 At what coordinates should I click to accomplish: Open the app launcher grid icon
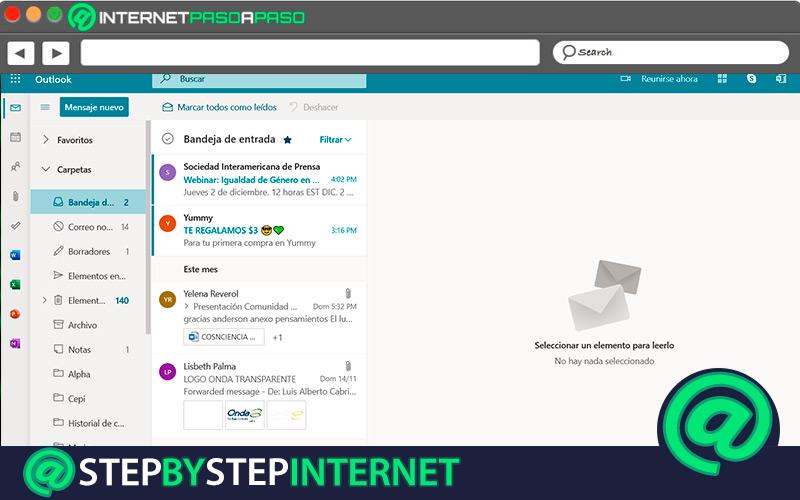point(15,79)
